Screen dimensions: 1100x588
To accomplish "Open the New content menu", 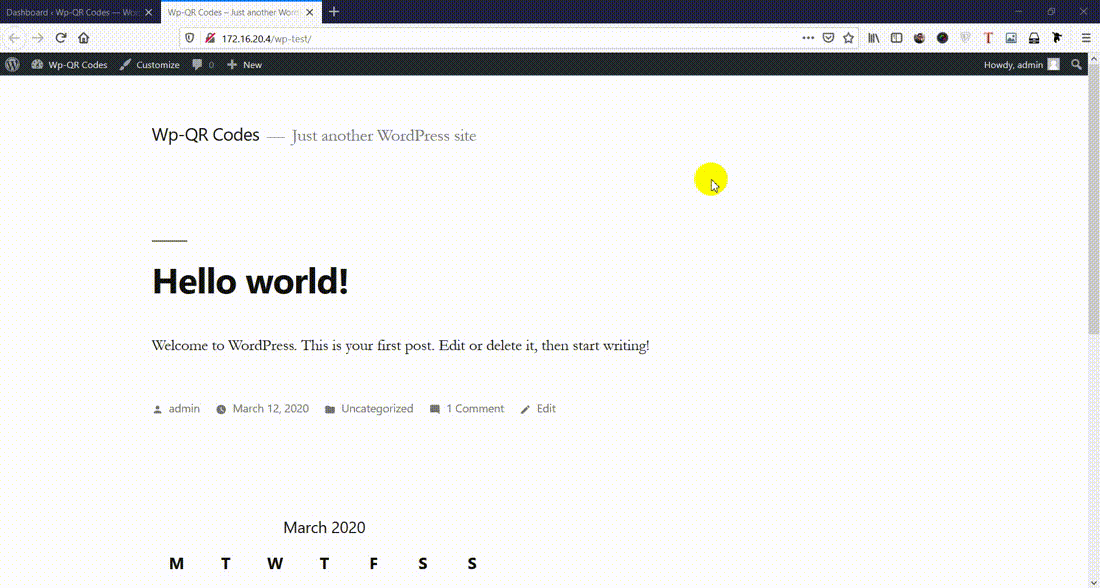I will (244, 64).
